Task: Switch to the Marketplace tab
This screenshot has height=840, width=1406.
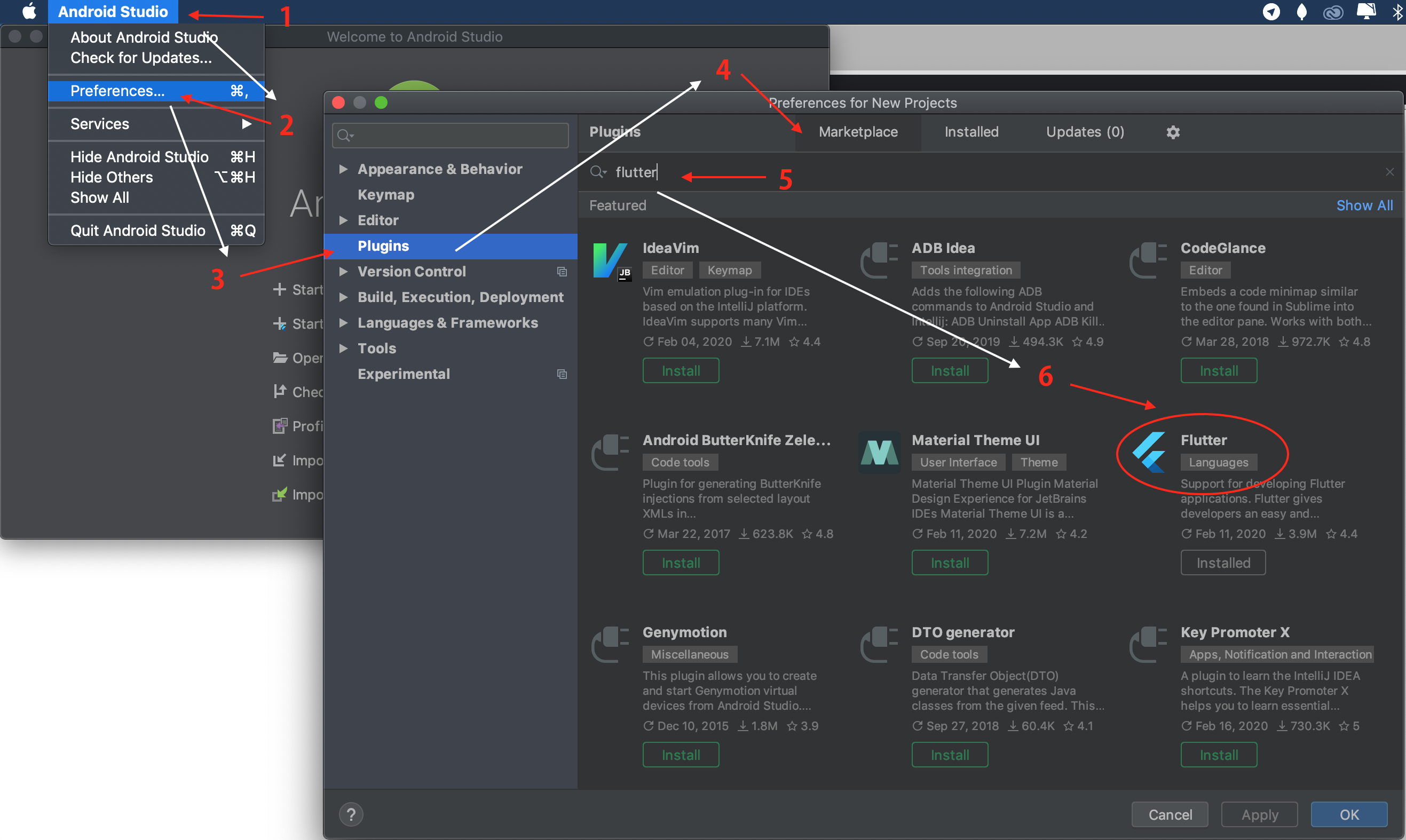Action: 858,132
